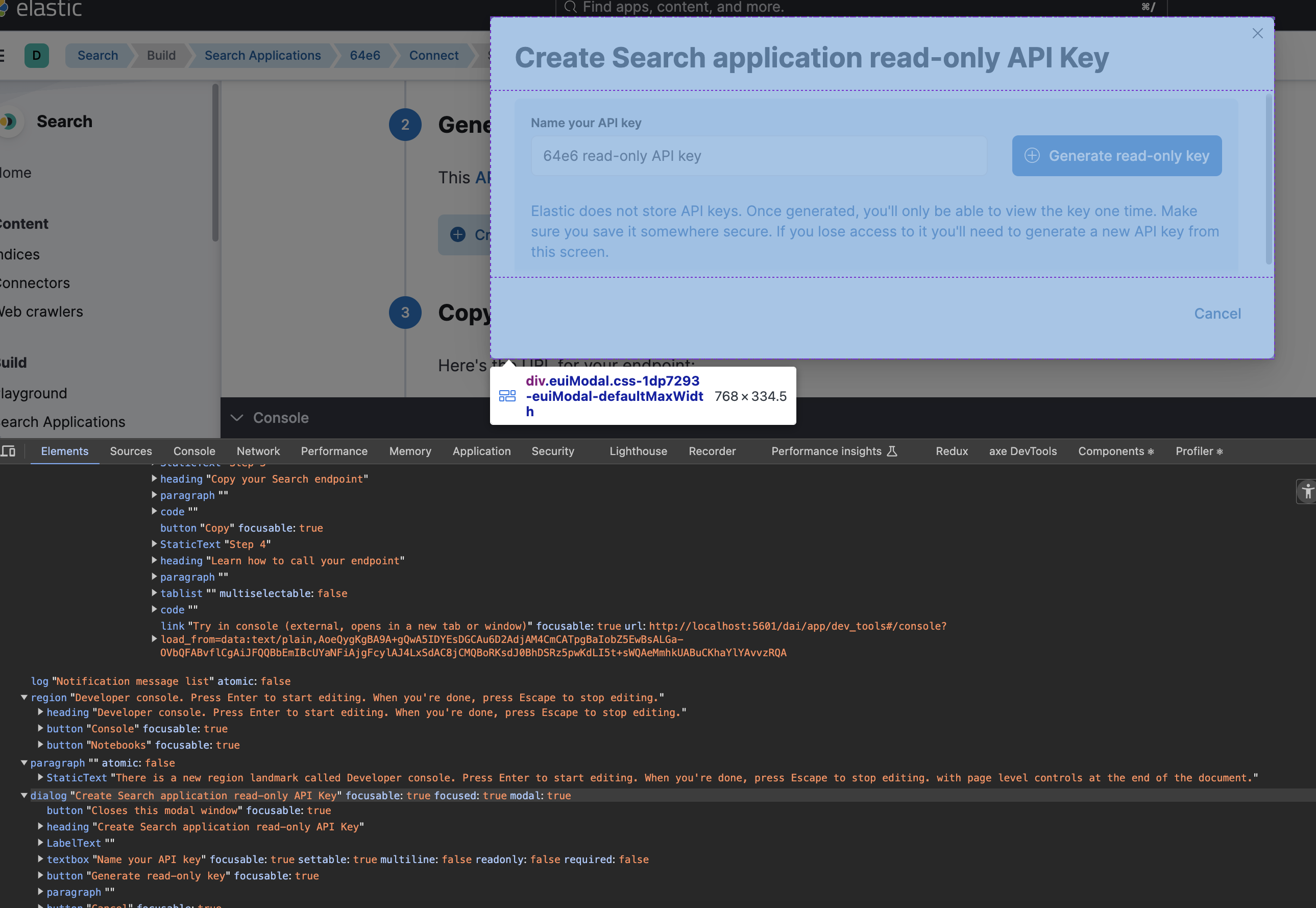The width and height of the screenshot is (1316, 908).
Task: Select the "Closes this modal window" button row
Action: pyautogui.click(x=189, y=810)
